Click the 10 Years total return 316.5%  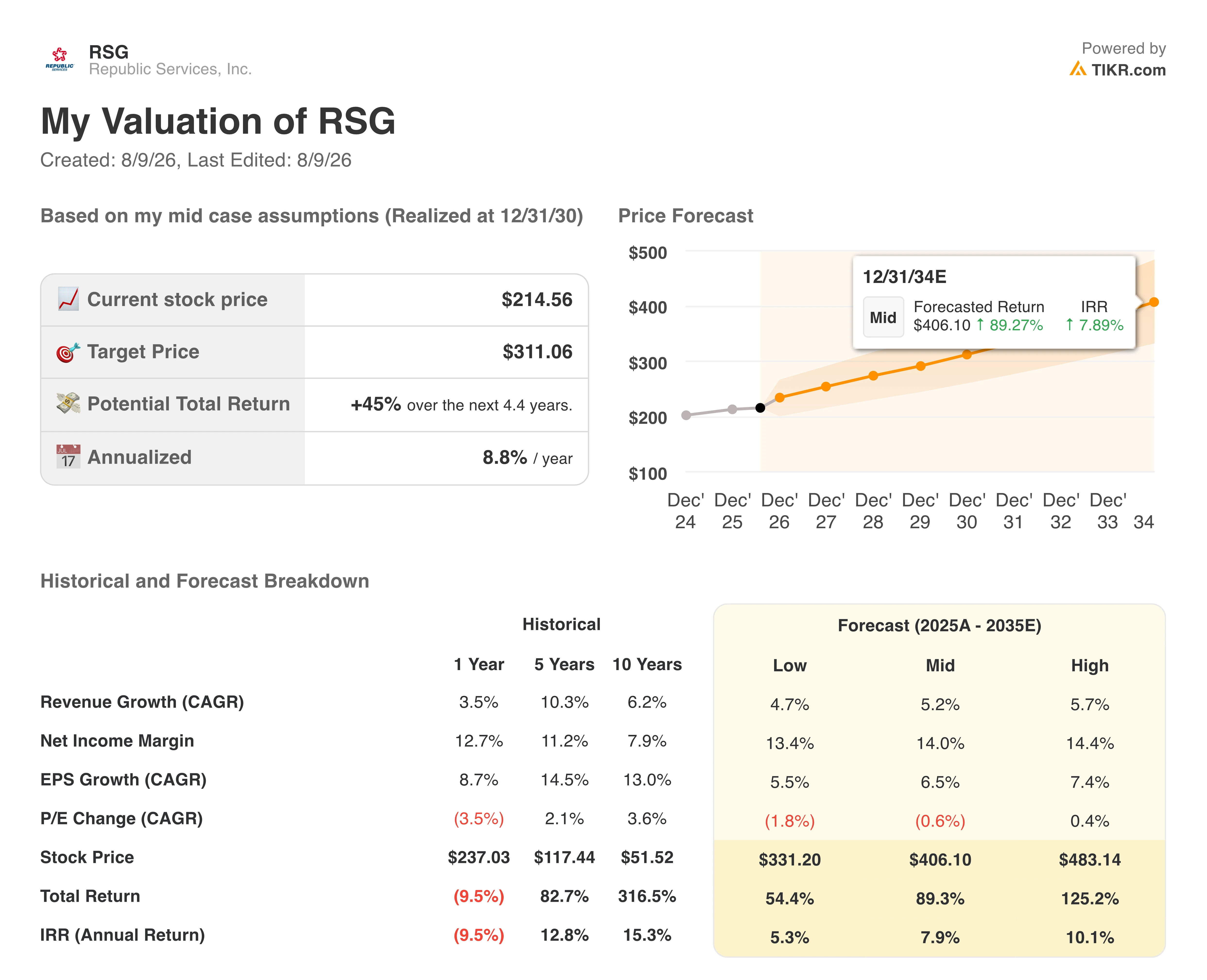[x=647, y=896]
